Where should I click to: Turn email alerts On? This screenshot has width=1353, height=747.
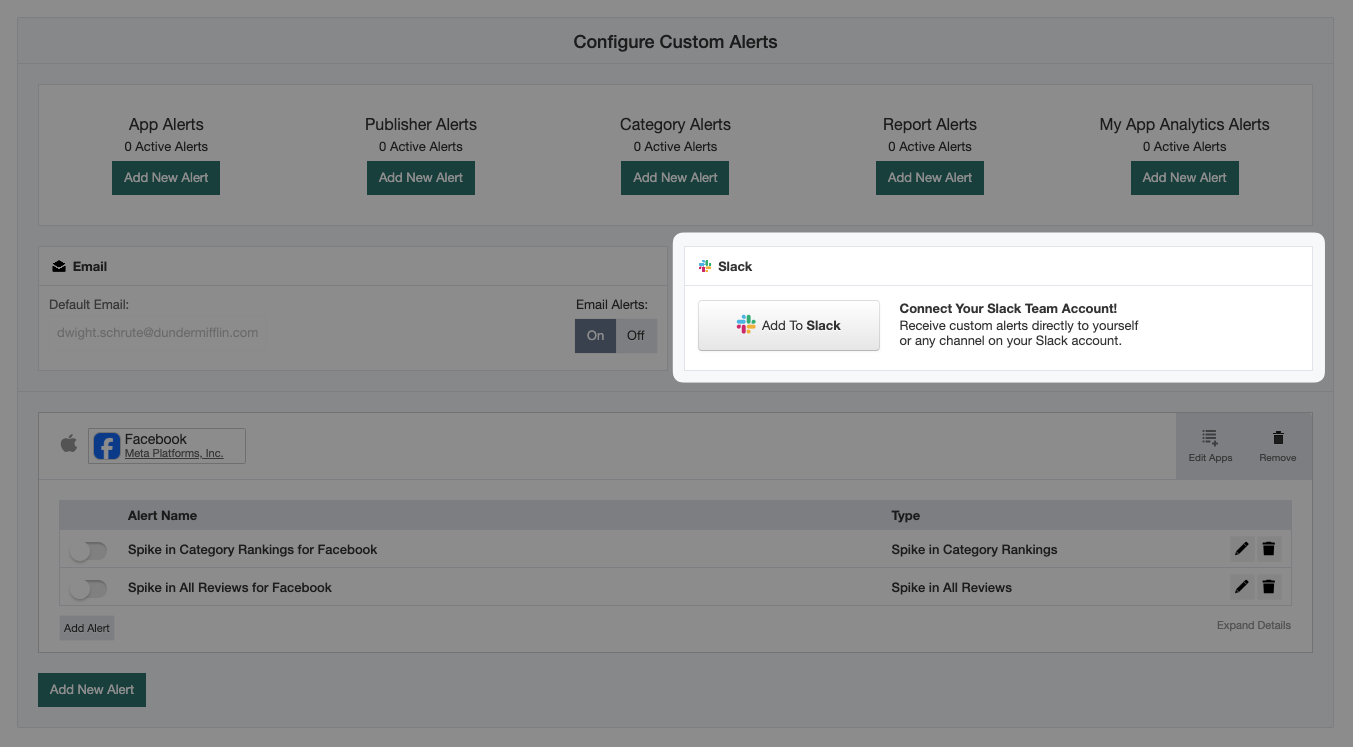pyautogui.click(x=596, y=335)
